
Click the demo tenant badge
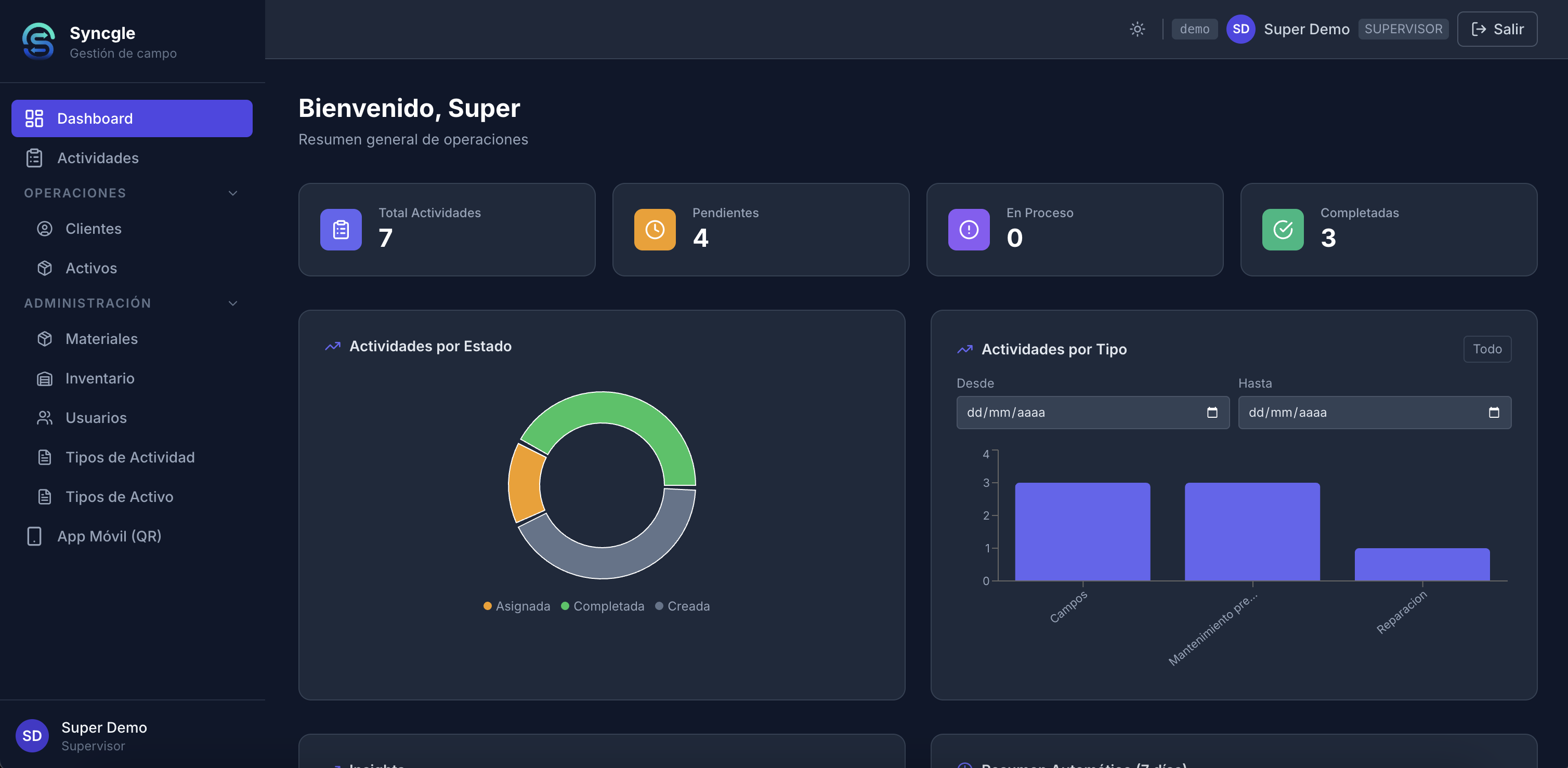pyautogui.click(x=1194, y=29)
